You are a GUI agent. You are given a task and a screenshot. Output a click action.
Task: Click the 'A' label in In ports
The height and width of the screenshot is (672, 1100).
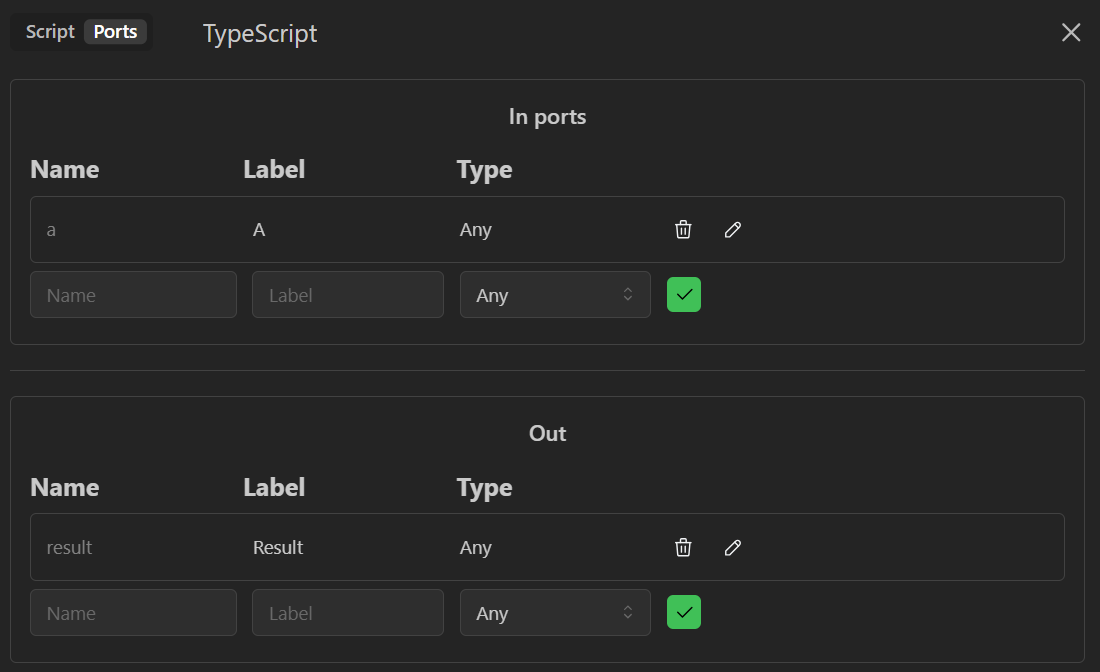(259, 230)
